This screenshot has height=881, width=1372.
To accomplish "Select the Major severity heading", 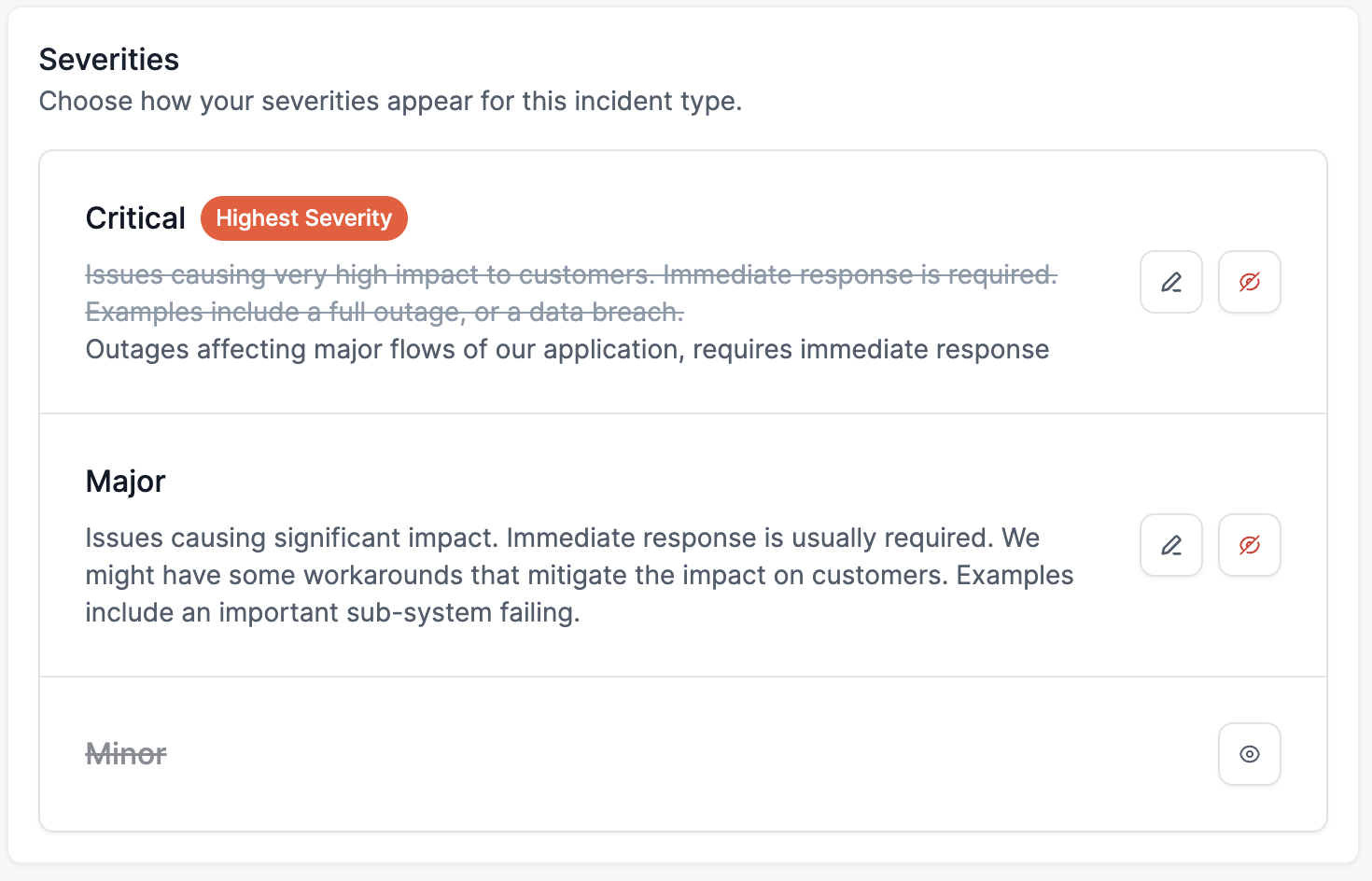I will tap(125, 482).
